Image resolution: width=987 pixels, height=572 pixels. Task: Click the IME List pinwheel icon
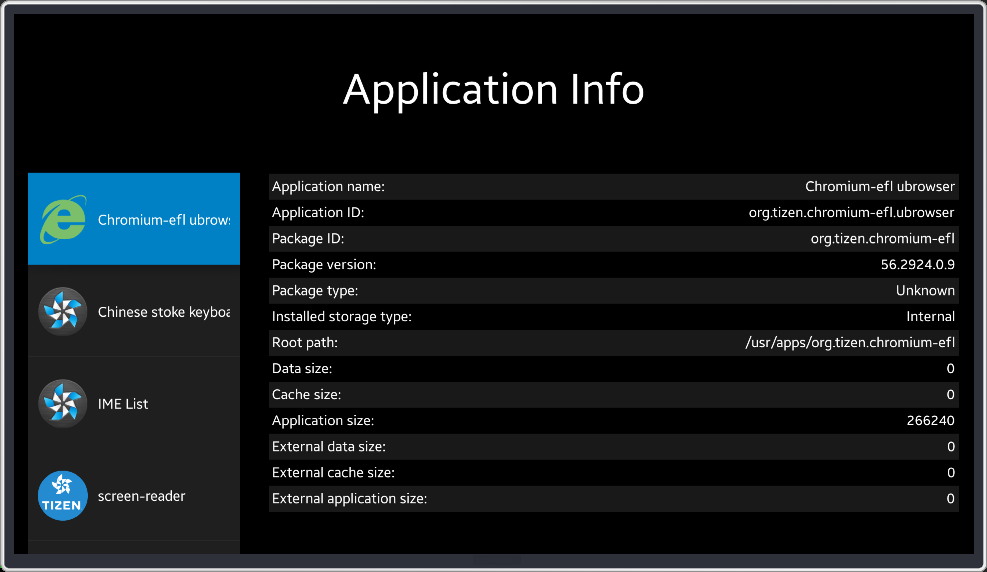(62, 404)
